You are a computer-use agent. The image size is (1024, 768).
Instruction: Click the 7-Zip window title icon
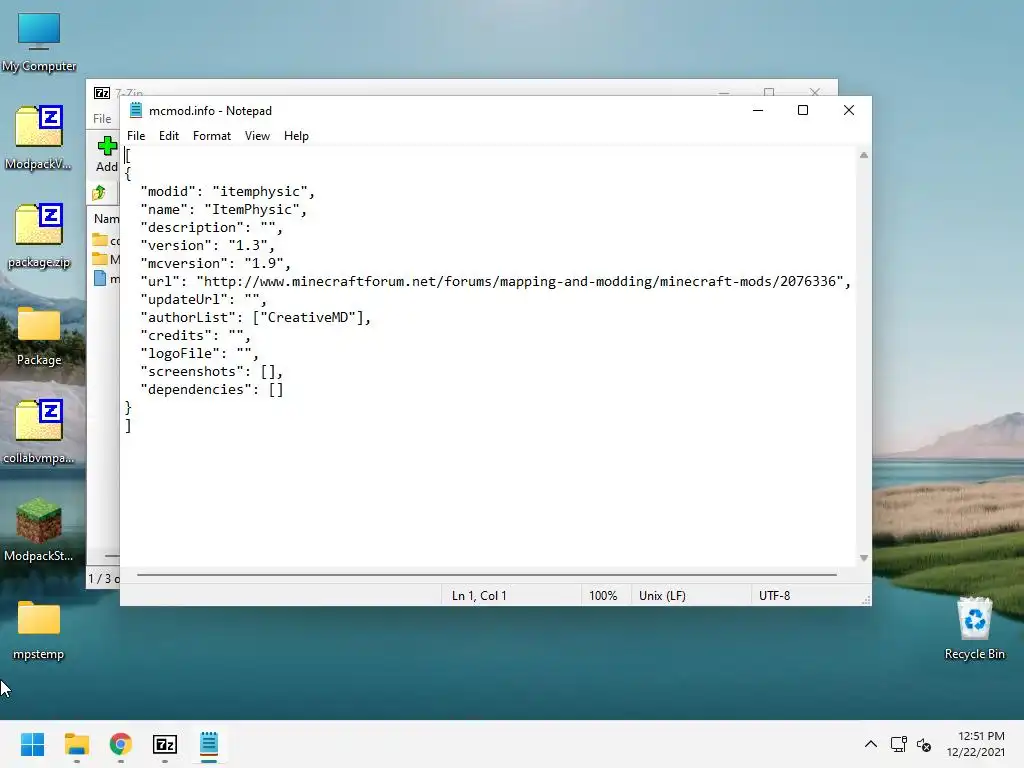coord(102,93)
